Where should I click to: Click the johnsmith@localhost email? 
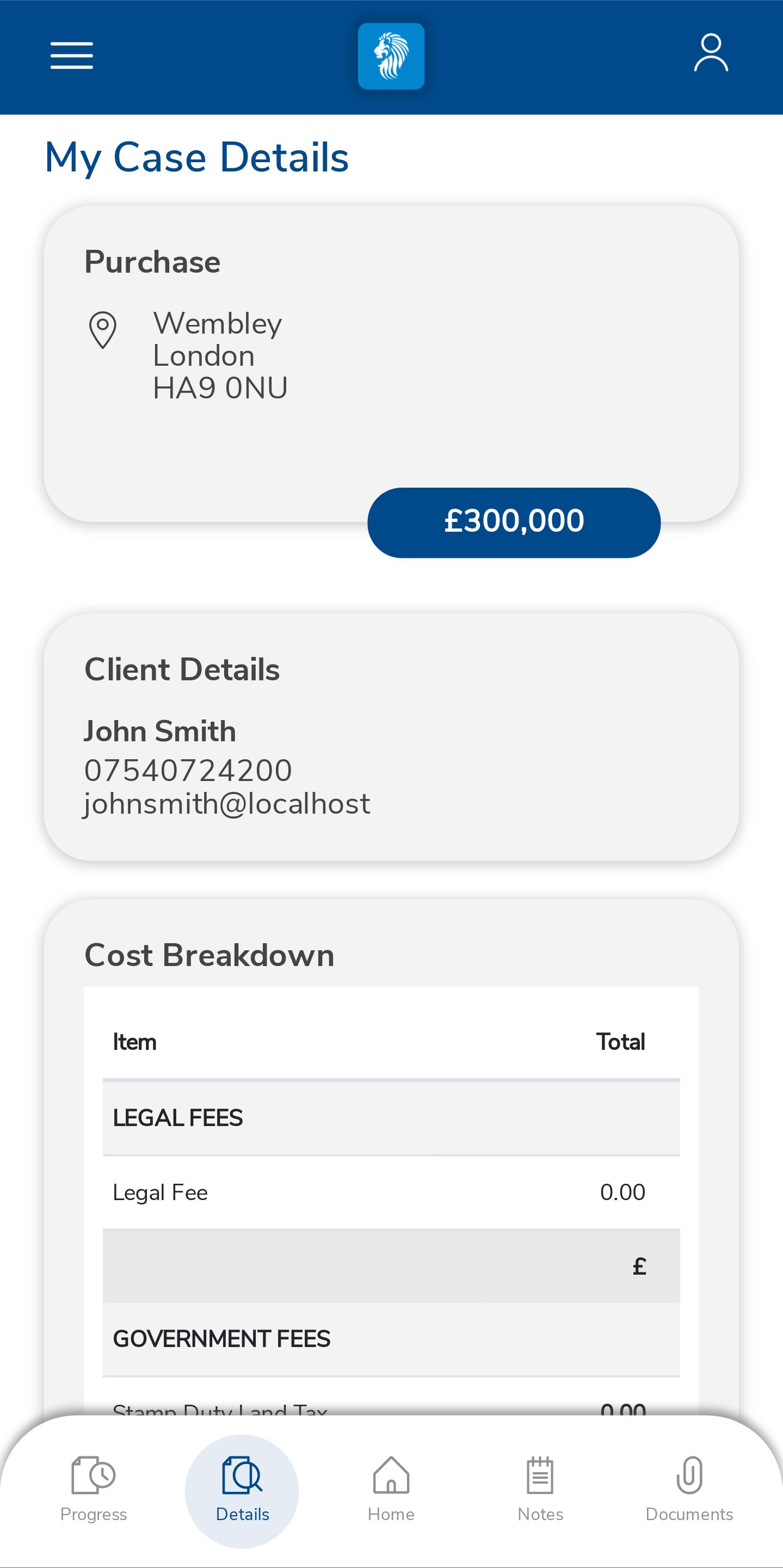click(226, 803)
